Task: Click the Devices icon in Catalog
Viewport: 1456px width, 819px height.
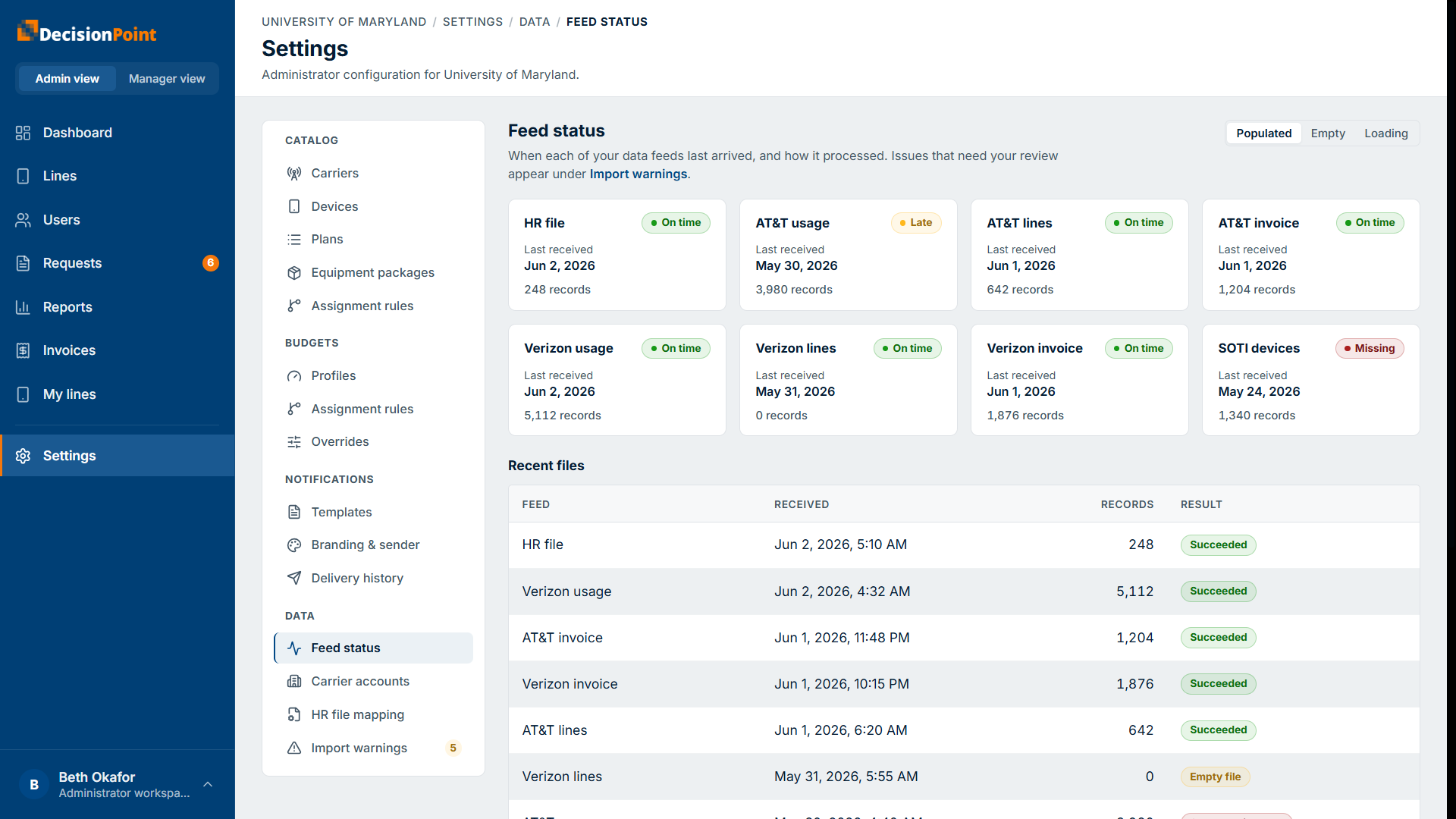Action: [x=294, y=206]
